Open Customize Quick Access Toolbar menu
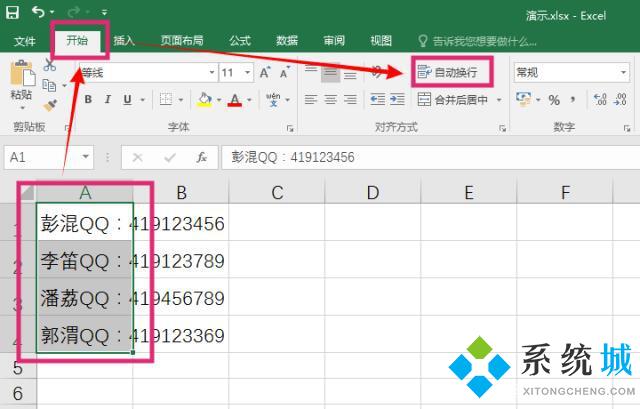The image size is (640, 409). (x=104, y=13)
